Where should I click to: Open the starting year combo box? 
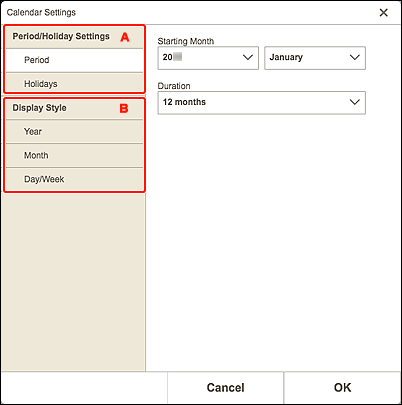(x=208, y=58)
